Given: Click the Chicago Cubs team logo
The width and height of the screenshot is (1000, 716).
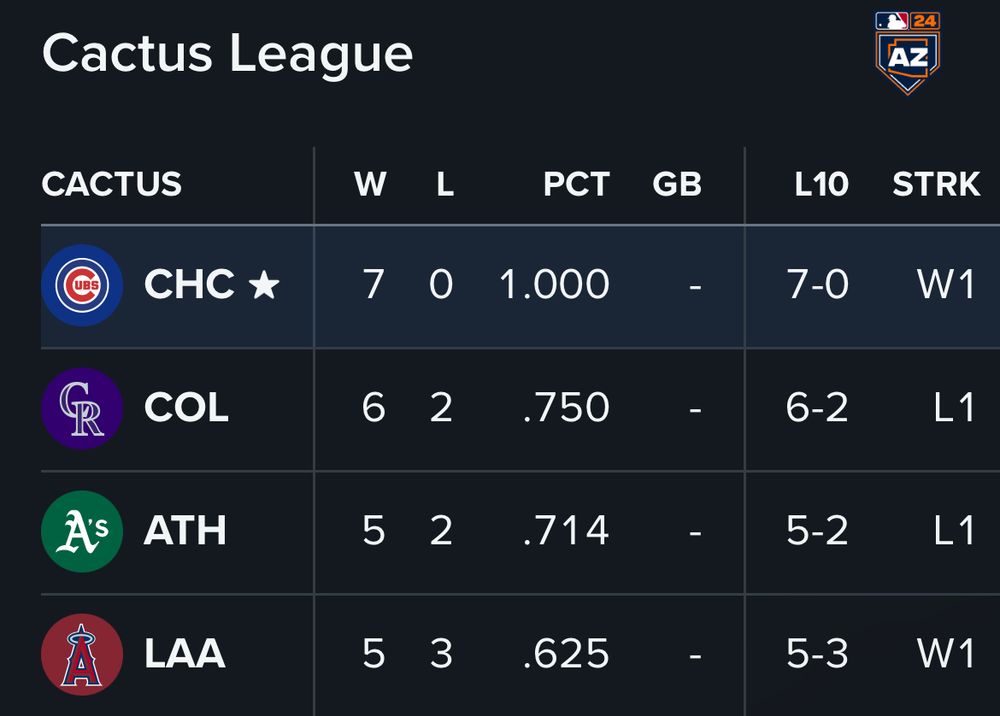Looking at the screenshot, I should [x=82, y=285].
